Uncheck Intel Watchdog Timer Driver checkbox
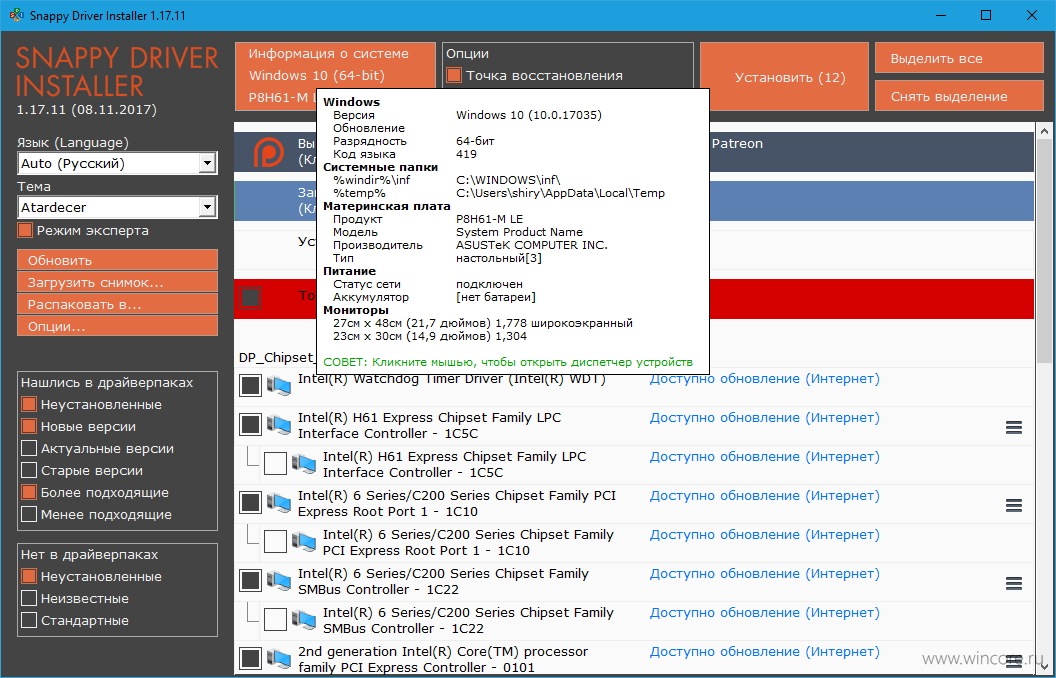The width and height of the screenshot is (1056, 678). (x=251, y=386)
